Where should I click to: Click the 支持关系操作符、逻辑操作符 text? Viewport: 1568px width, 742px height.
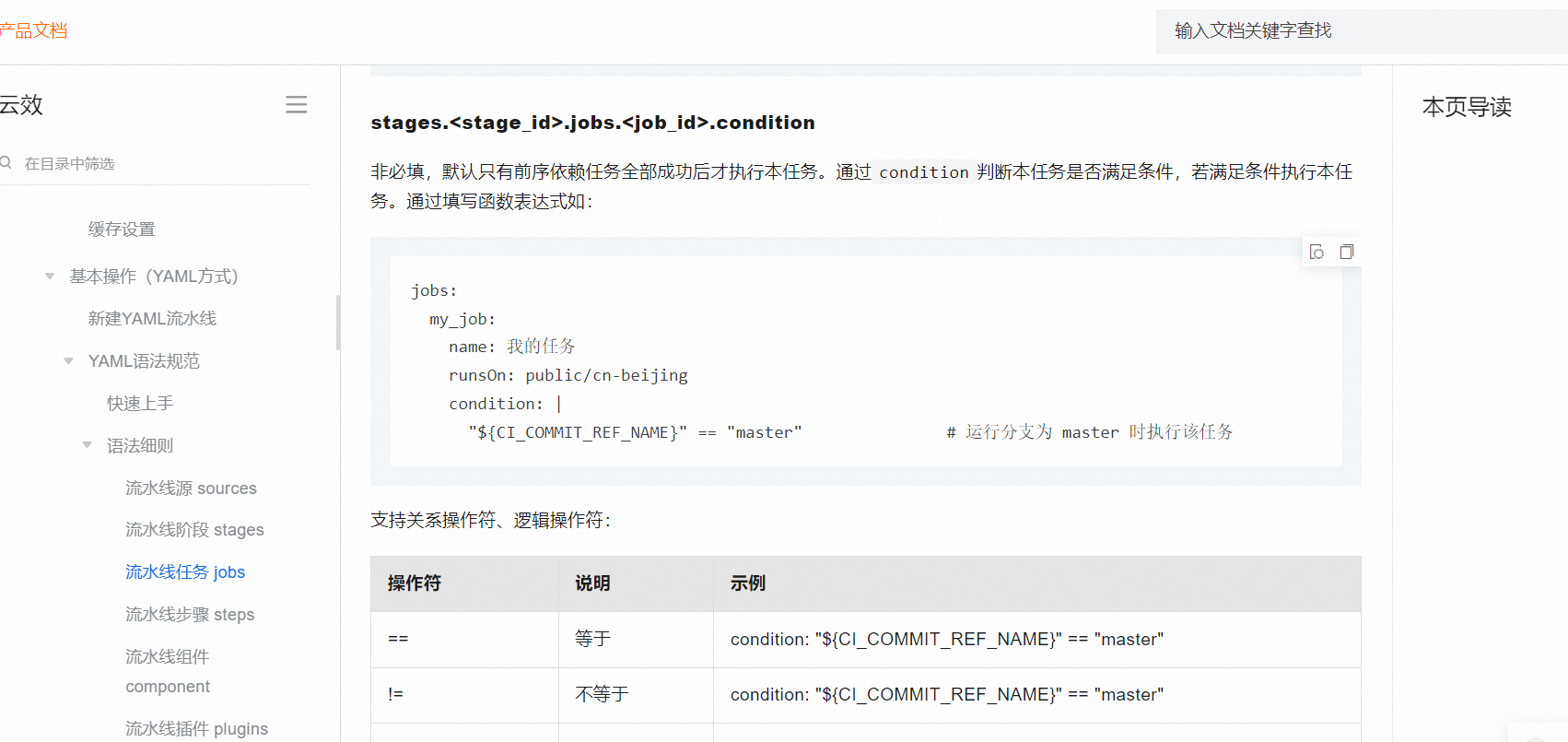(x=490, y=521)
